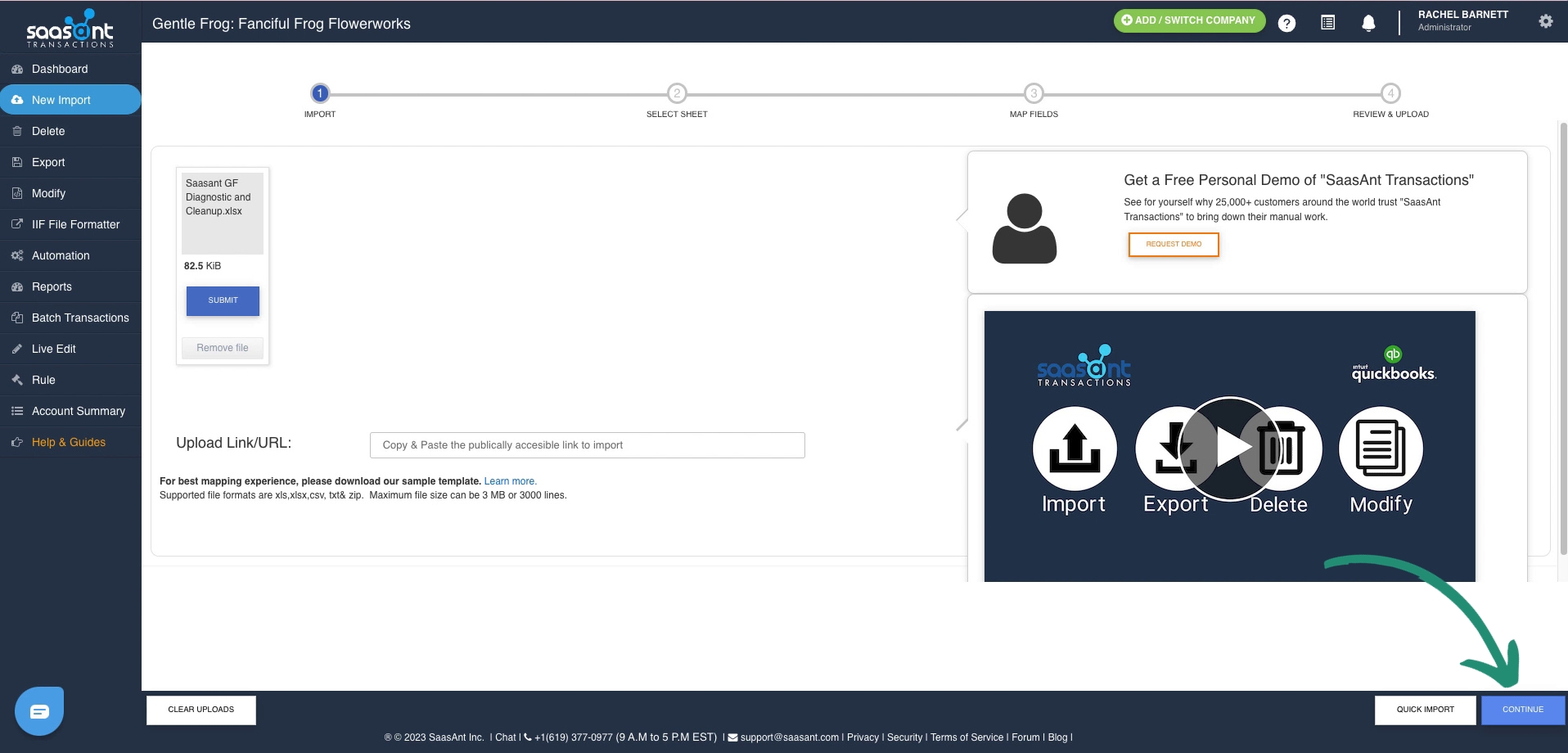Image resolution: width=1568 pixels, height=753 pixels.
Task: Open Forum footer link
Action: pyautogui.click(x=1025, y=737)
